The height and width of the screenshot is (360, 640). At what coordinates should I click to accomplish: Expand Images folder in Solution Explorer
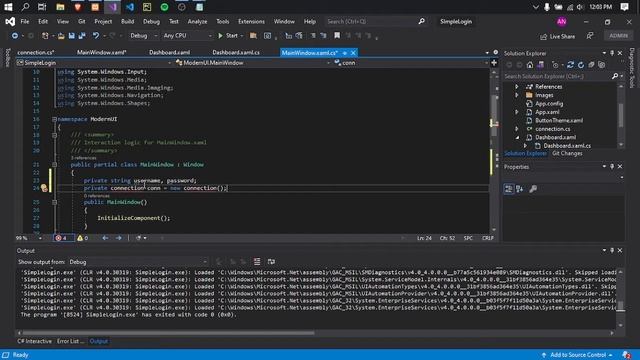(517, 95)
